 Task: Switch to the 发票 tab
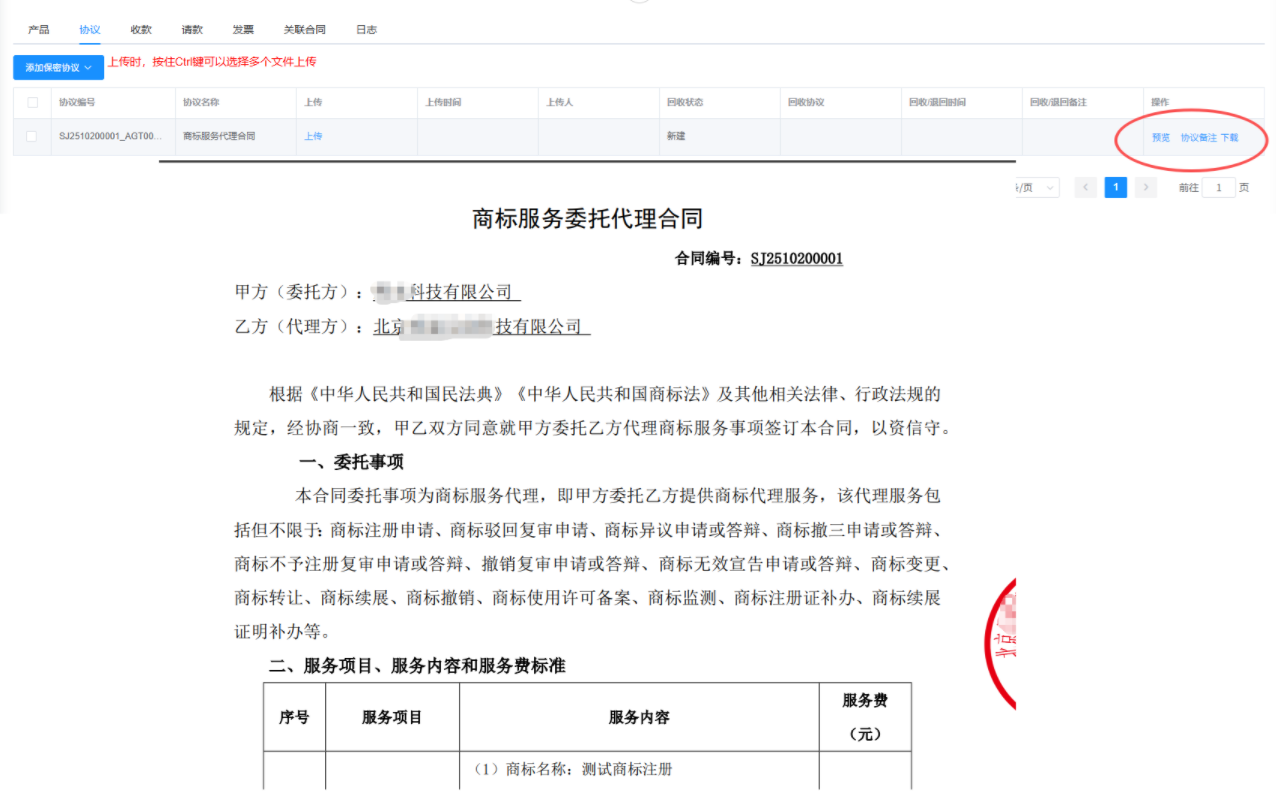(242, 29)
